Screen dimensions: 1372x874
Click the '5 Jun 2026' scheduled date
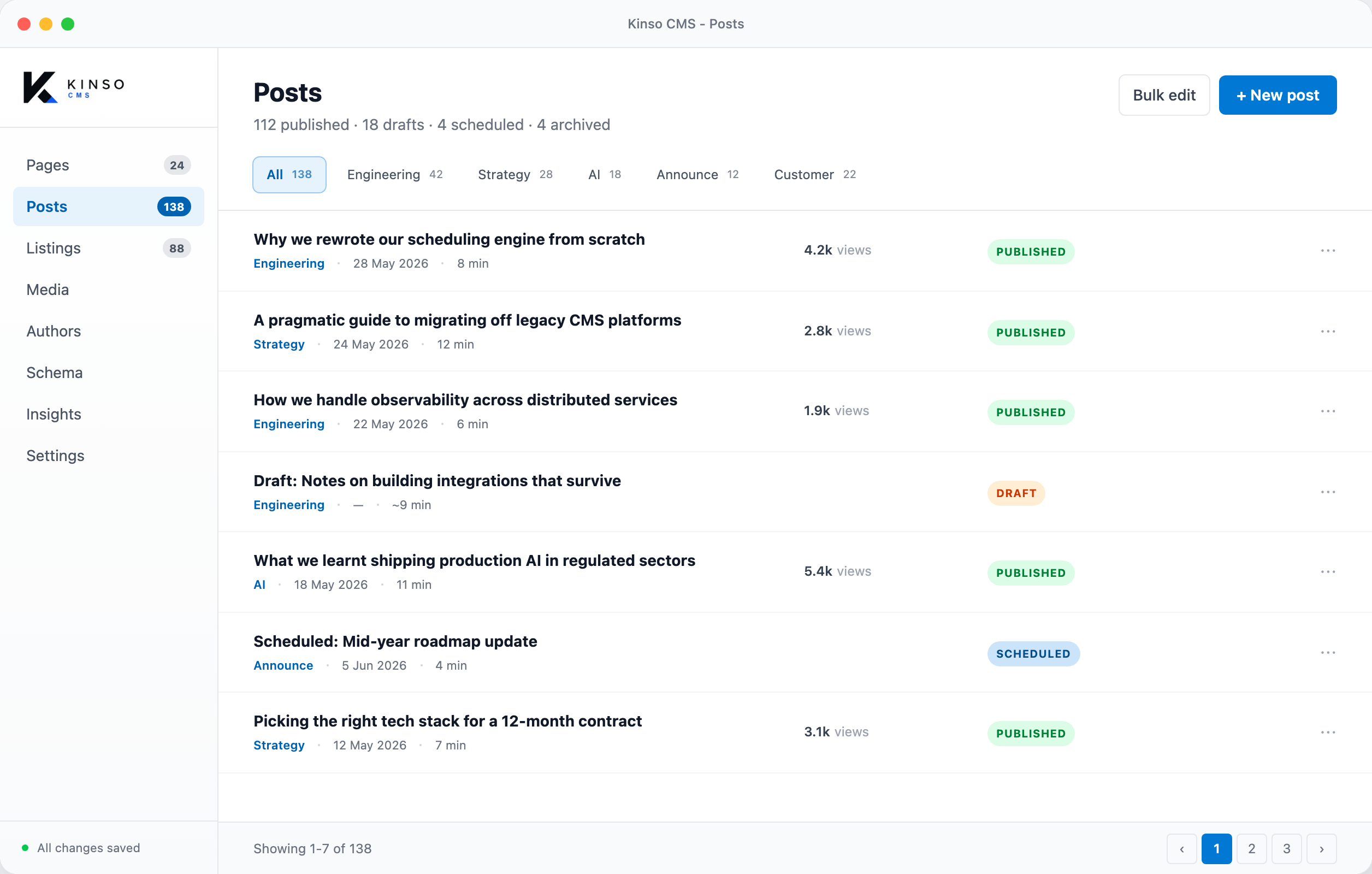point(374,665)
